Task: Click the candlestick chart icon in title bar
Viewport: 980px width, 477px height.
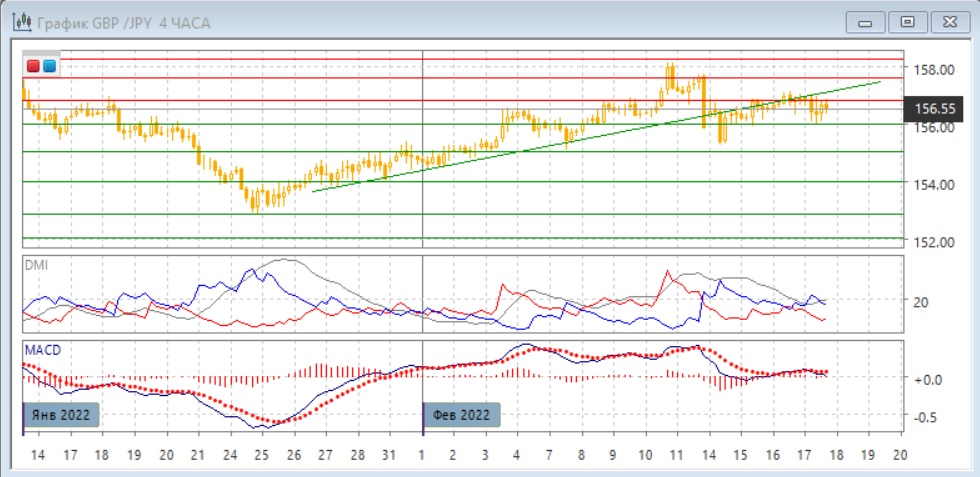Action: 18,21
